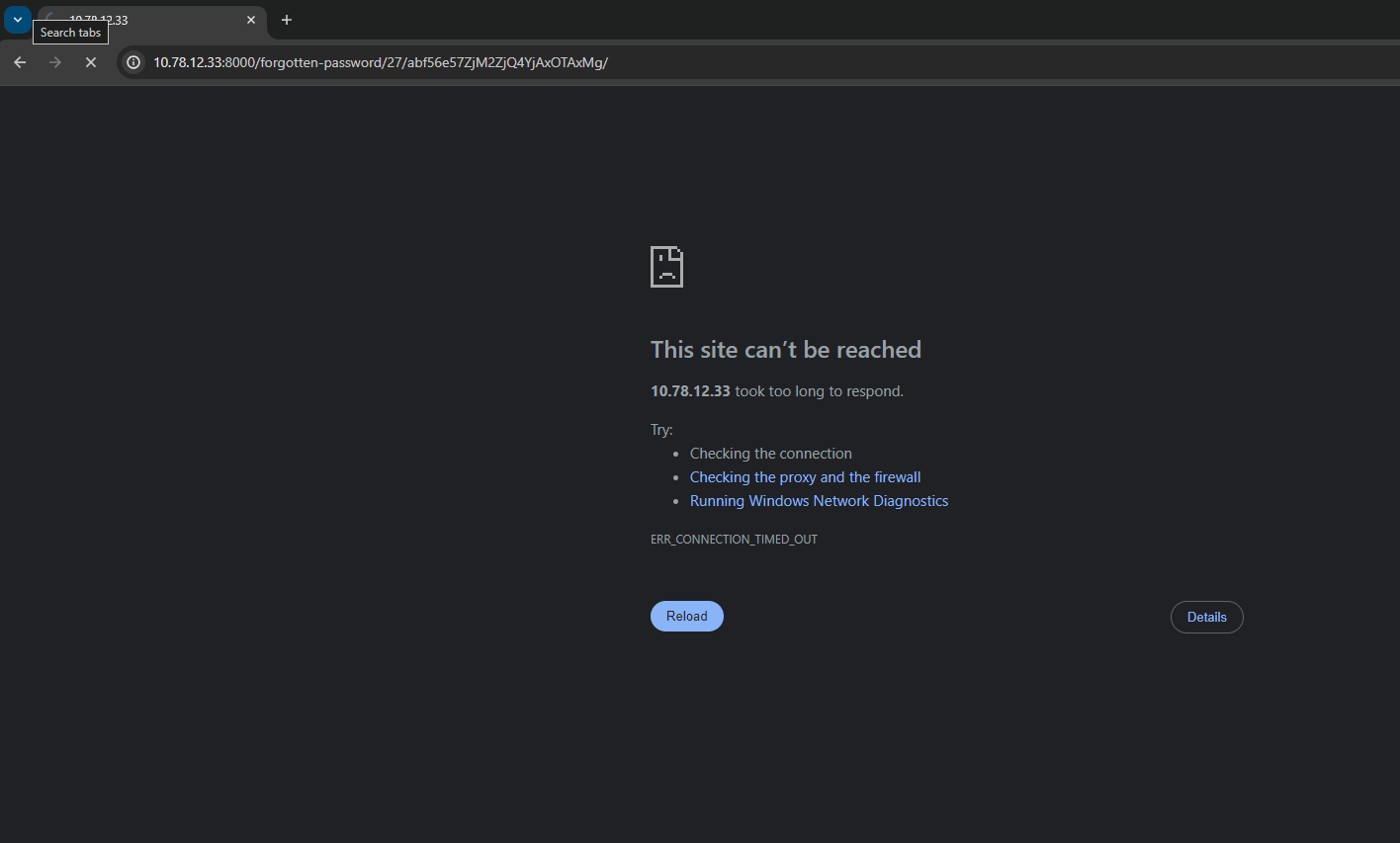View site information icon in address bar
This screenshot has height=843, width=1400.
[133, 62]
